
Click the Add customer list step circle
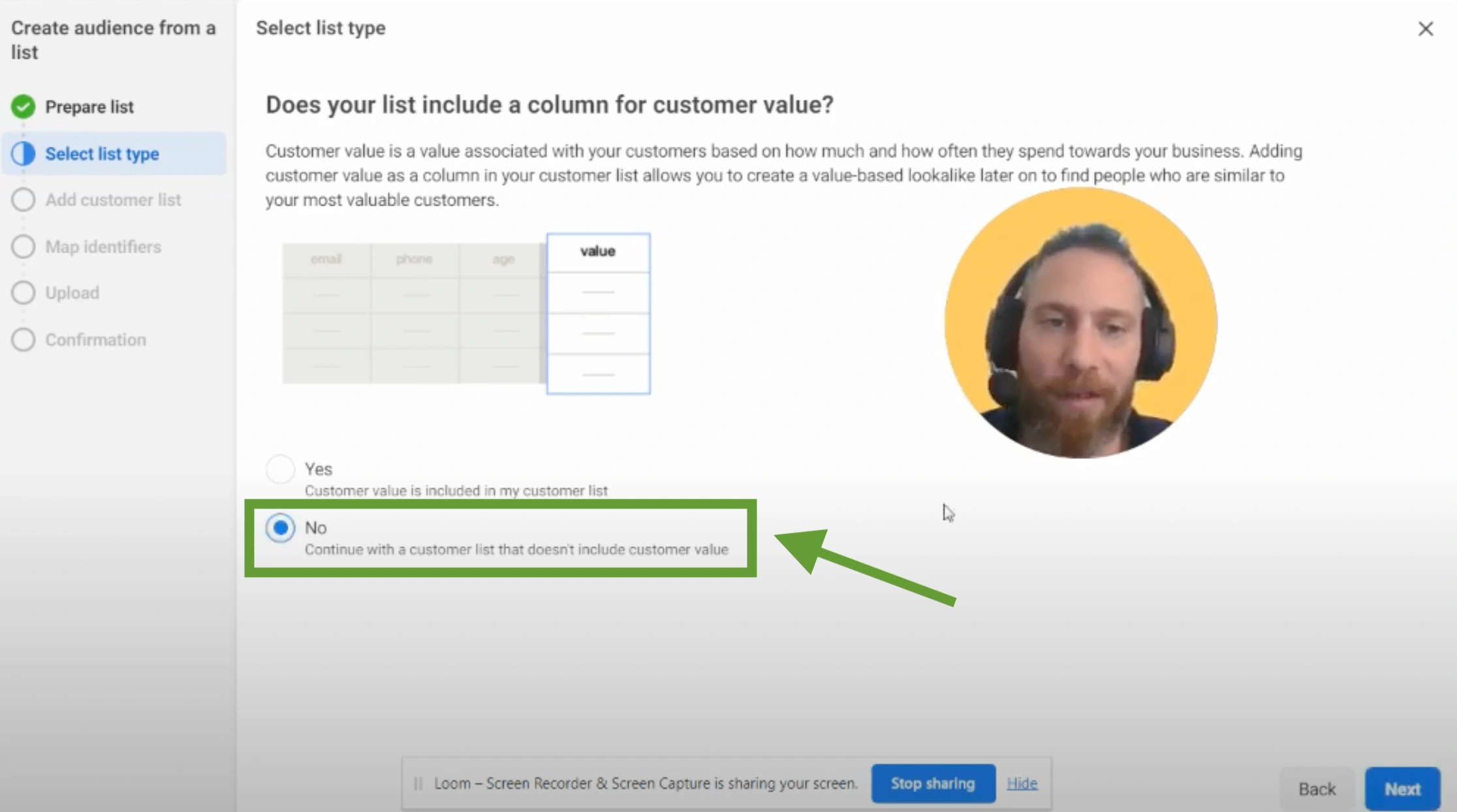click(23, 200)
